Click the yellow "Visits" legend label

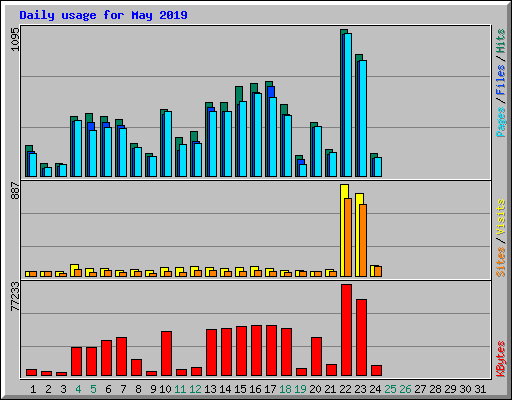[501, 217]
